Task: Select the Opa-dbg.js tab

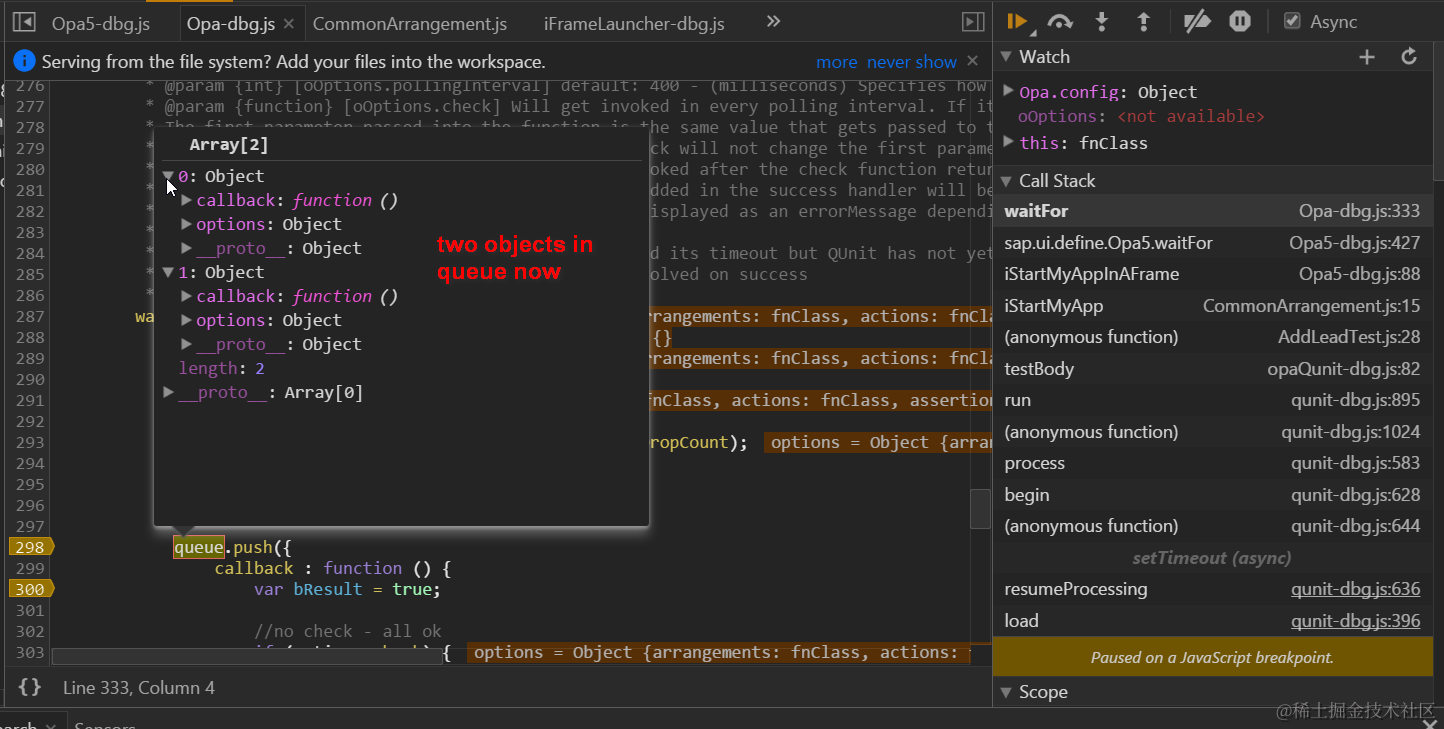Action: (231, 23)
